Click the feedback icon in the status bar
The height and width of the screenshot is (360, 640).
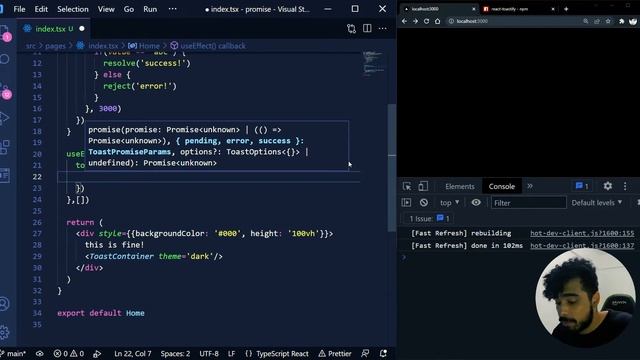[x=365, y=353]
